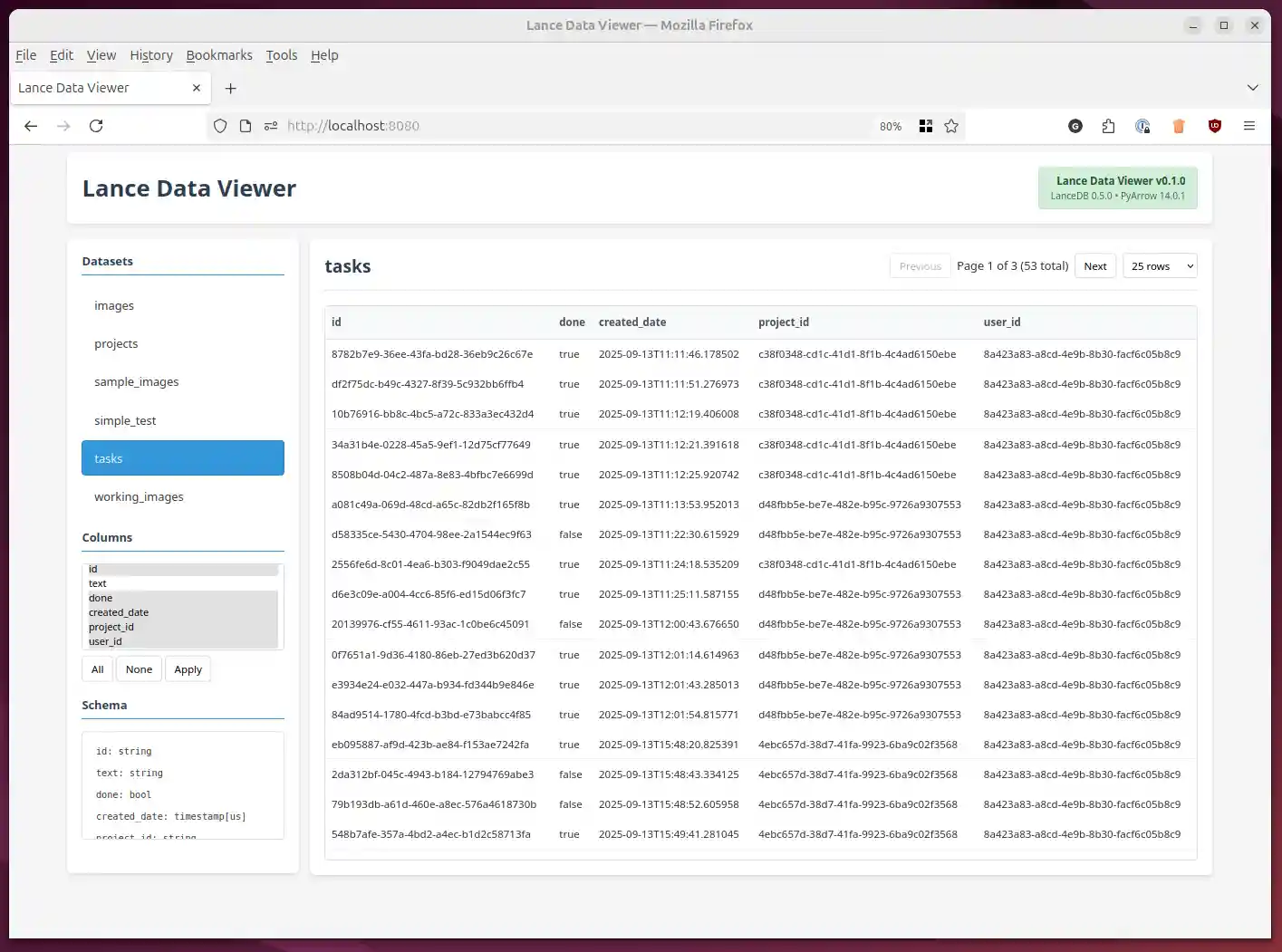Open the Firefox hamburger menu
The image size is (1282, 952).
(x=1249, y=126)
